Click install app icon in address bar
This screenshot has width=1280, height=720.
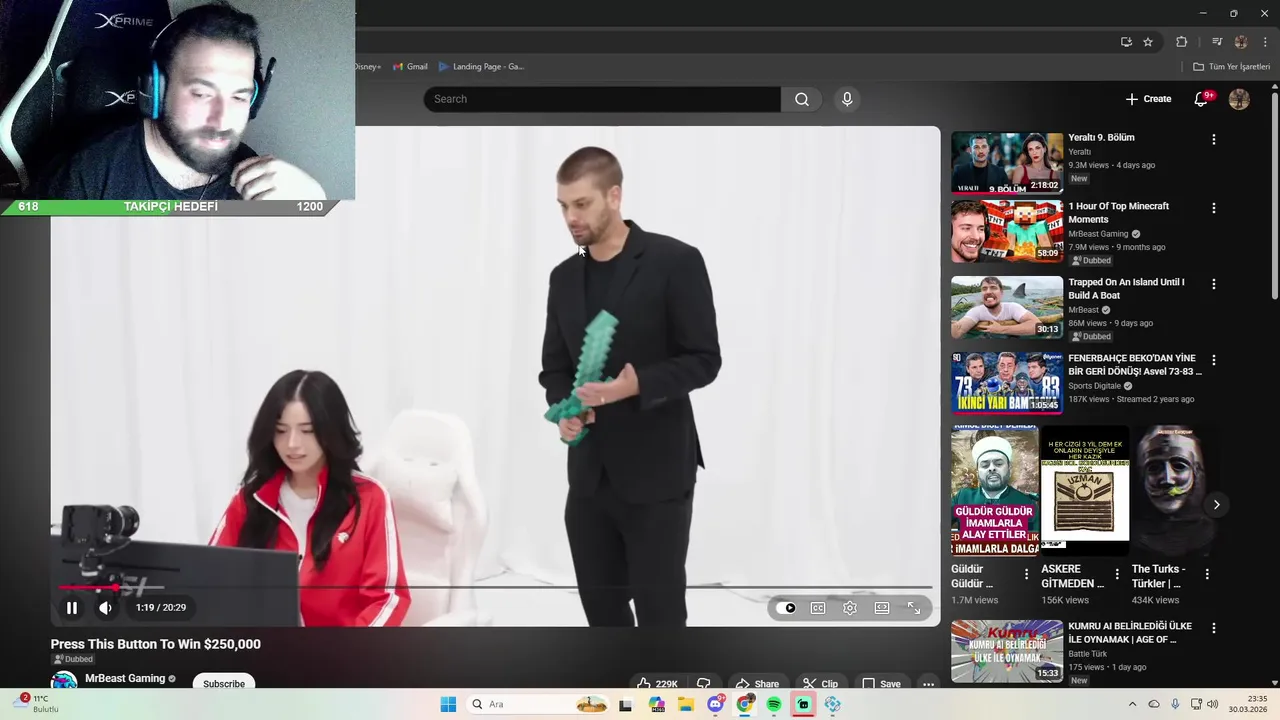point(1126,42)
